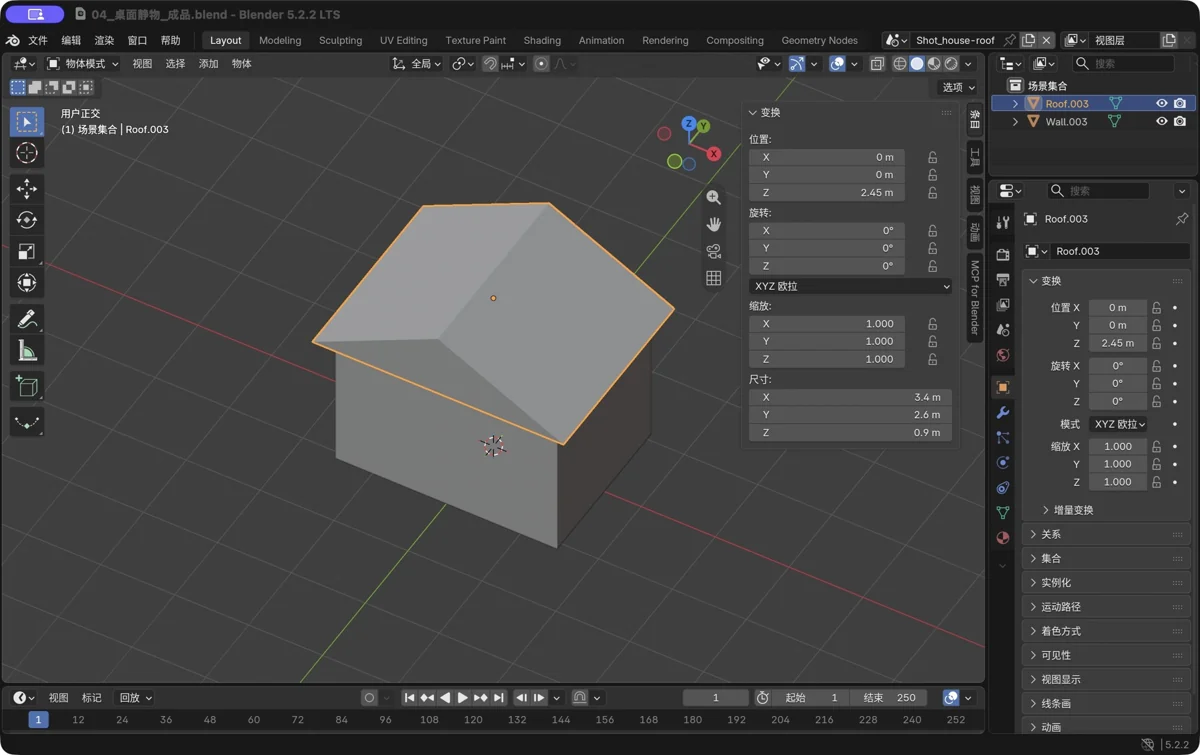
Task: Click the 选项 button in the viewport
Action: coord(958,88)
